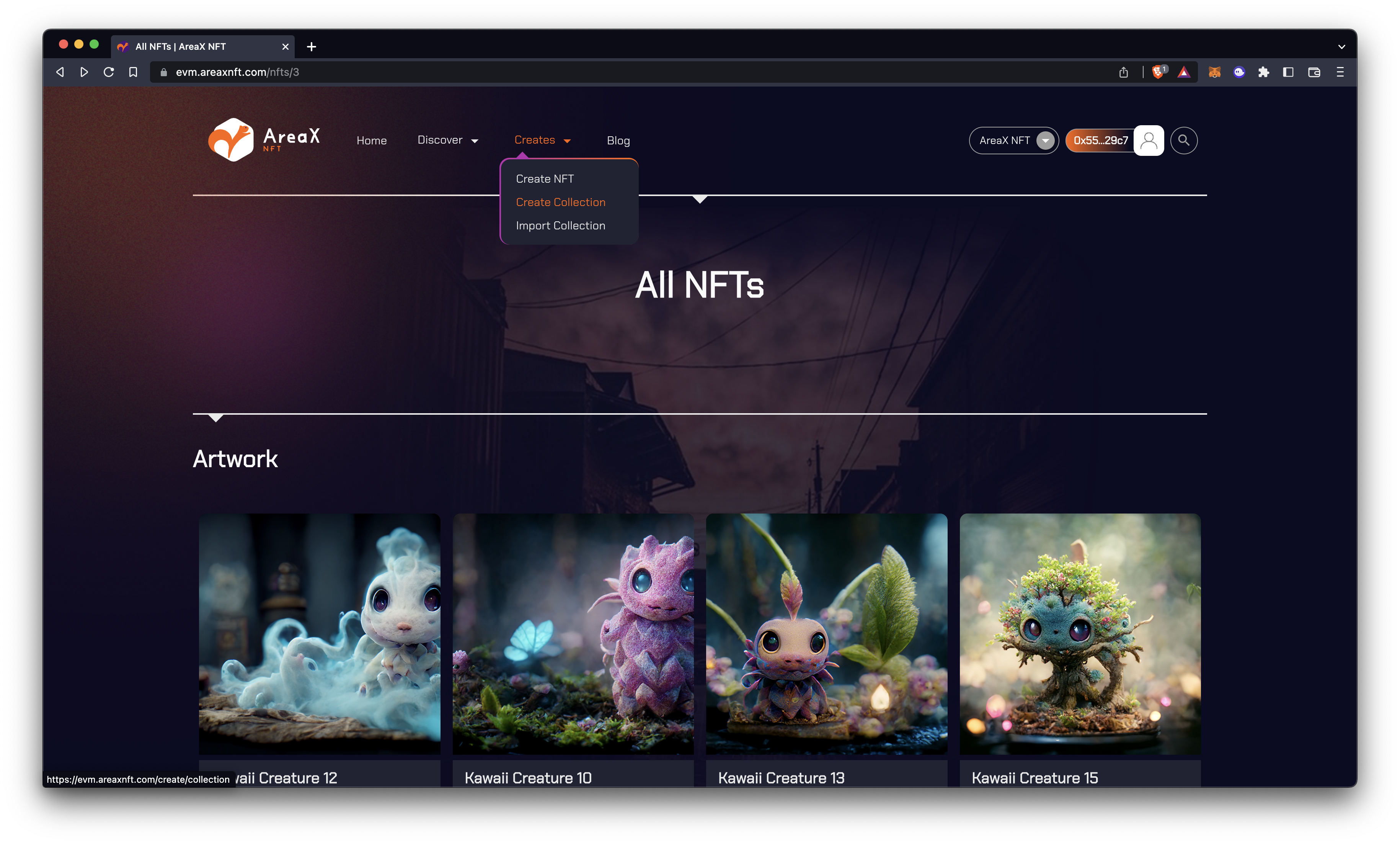Open the user profile avatar icon
This screenshot has width=1400, height=844.
[1148, 141]
